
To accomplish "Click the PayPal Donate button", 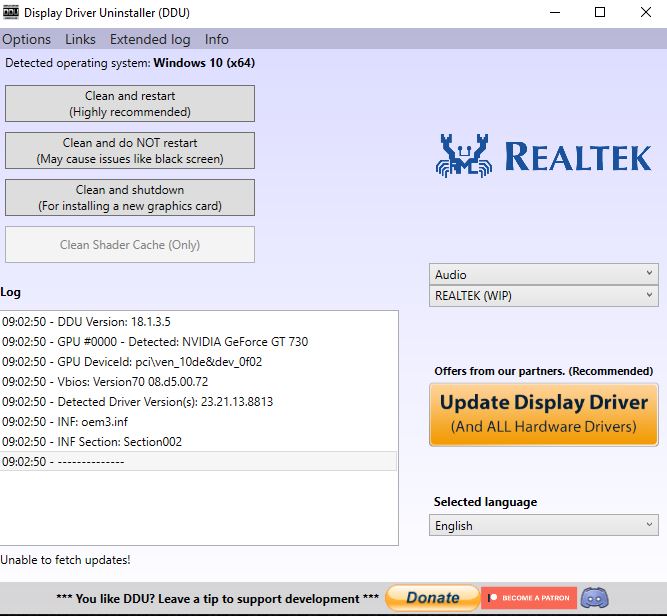I will pyautogui.click(x=432, y=598).
